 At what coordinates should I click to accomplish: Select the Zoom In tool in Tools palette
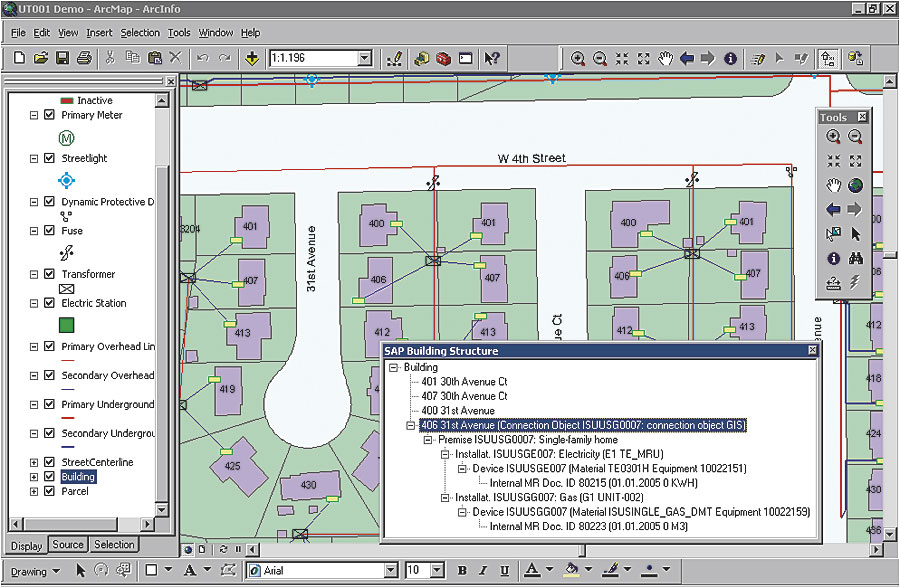pos(833,137)
